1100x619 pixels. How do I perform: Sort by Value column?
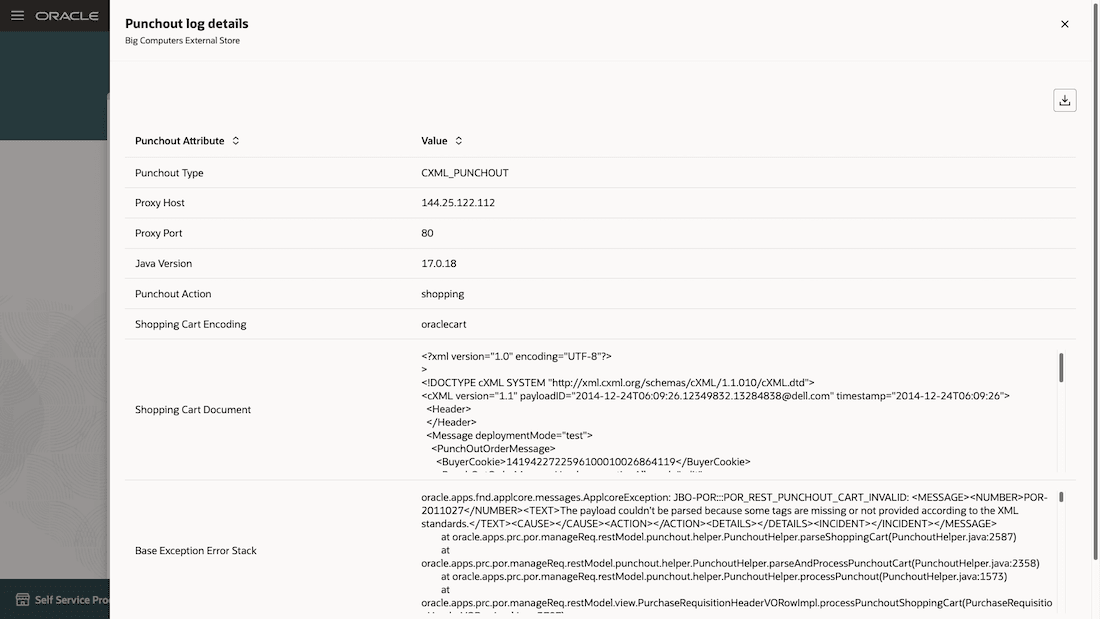click(x=459, y=141)
